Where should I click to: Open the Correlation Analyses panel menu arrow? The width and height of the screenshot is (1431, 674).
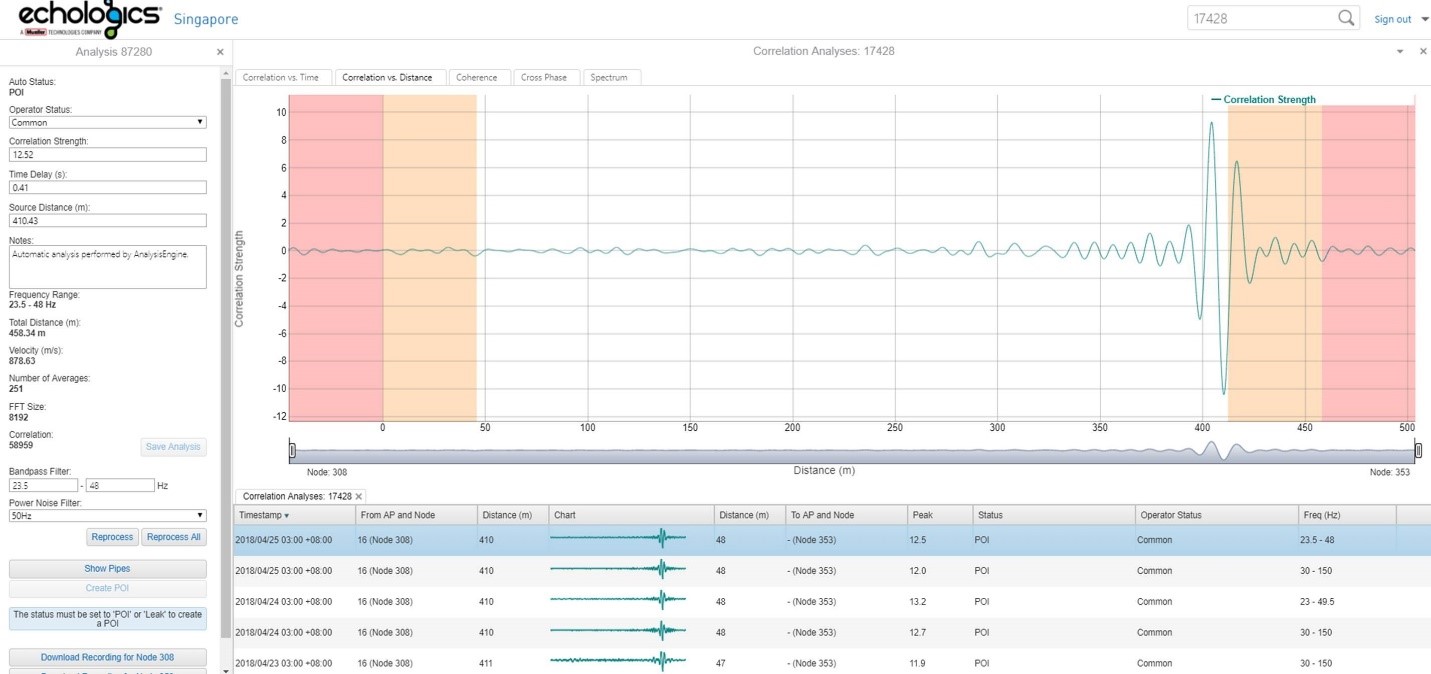pos(1400,51)
